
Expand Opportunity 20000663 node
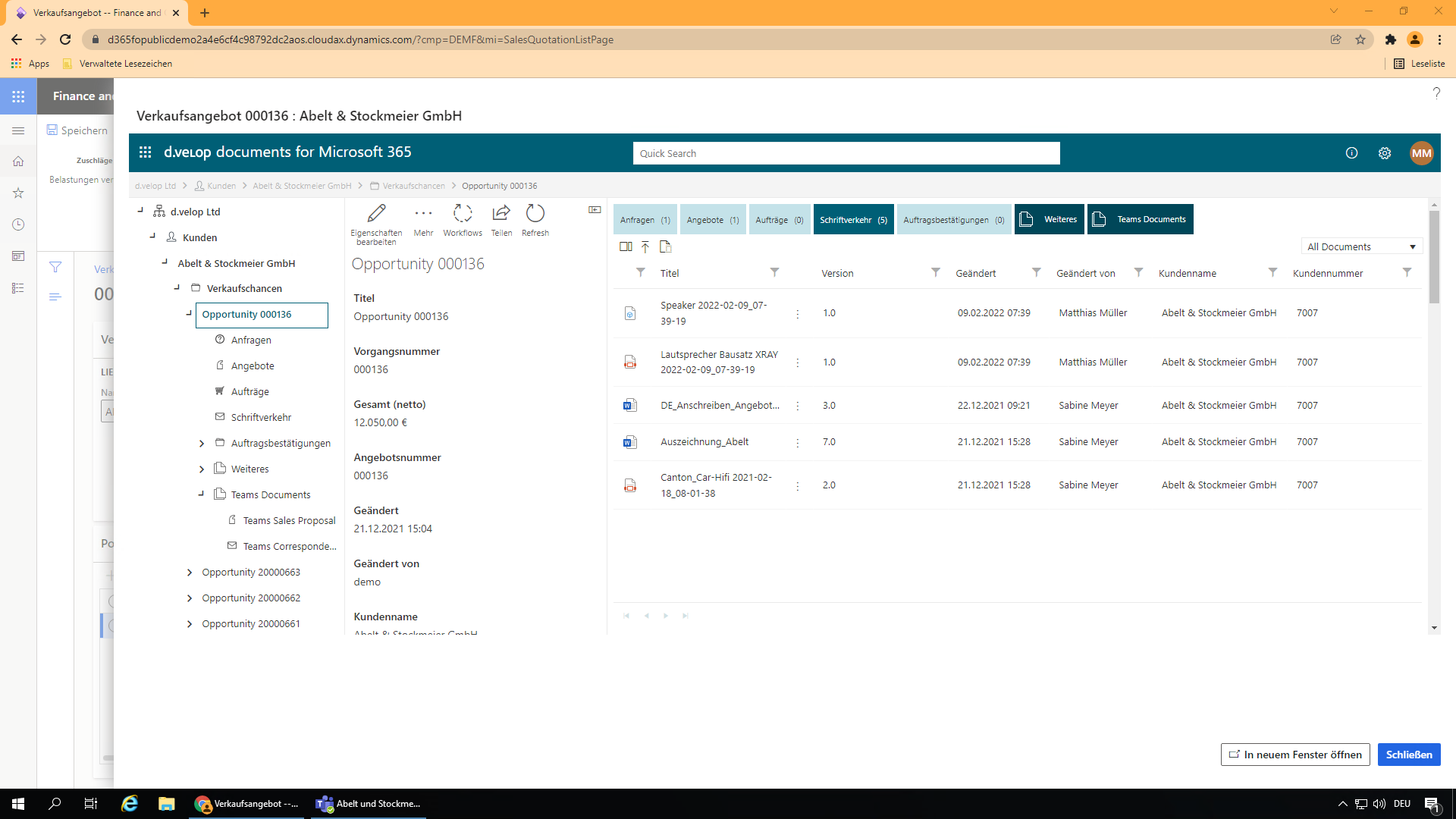pyautogui.click(x=190, y=573)
